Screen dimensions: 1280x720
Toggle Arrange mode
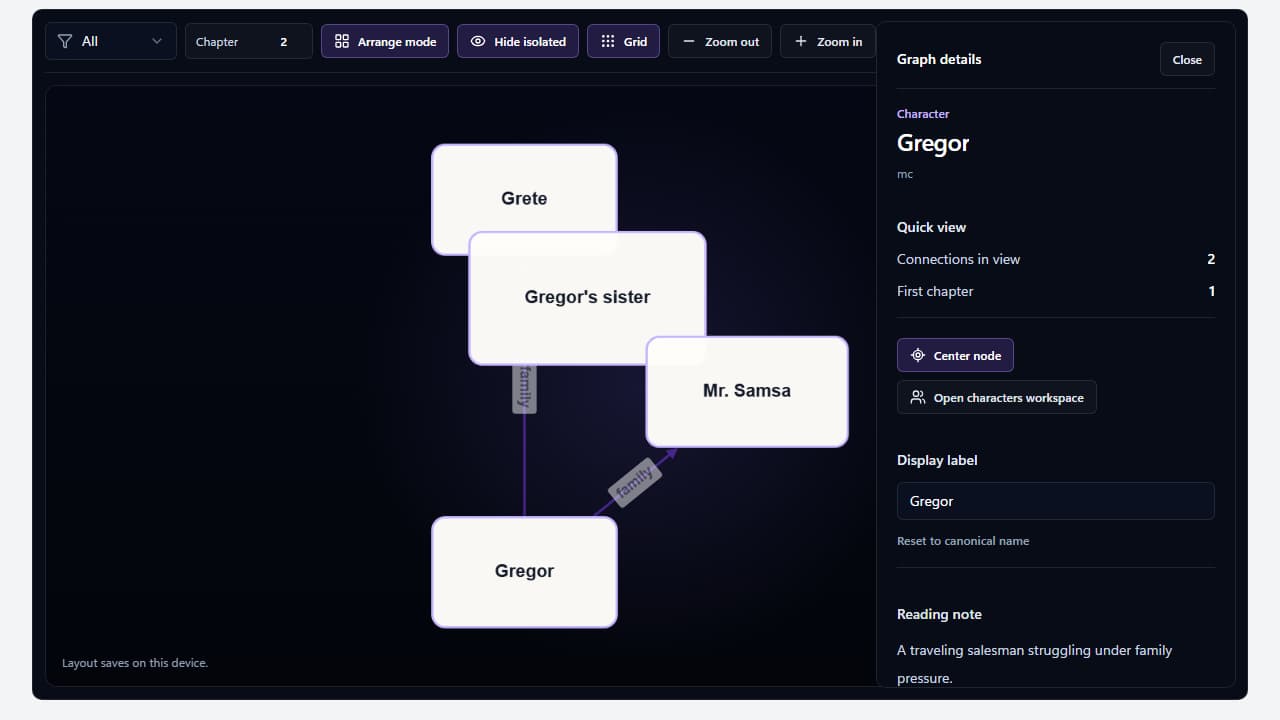tap(385, 41)
